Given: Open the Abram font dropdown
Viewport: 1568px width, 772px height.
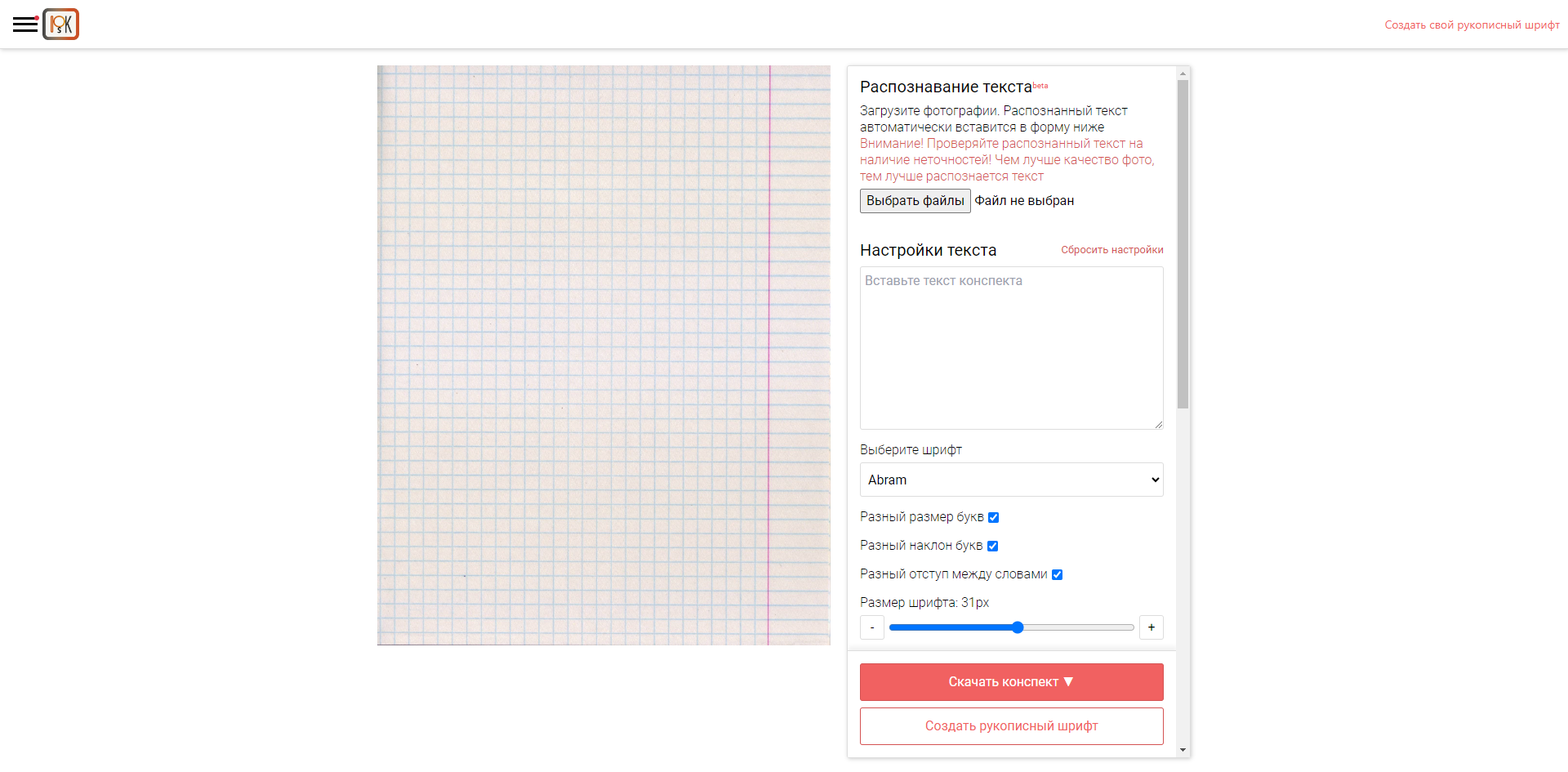Looking at the screenshot, I should tap(1011, 480).
